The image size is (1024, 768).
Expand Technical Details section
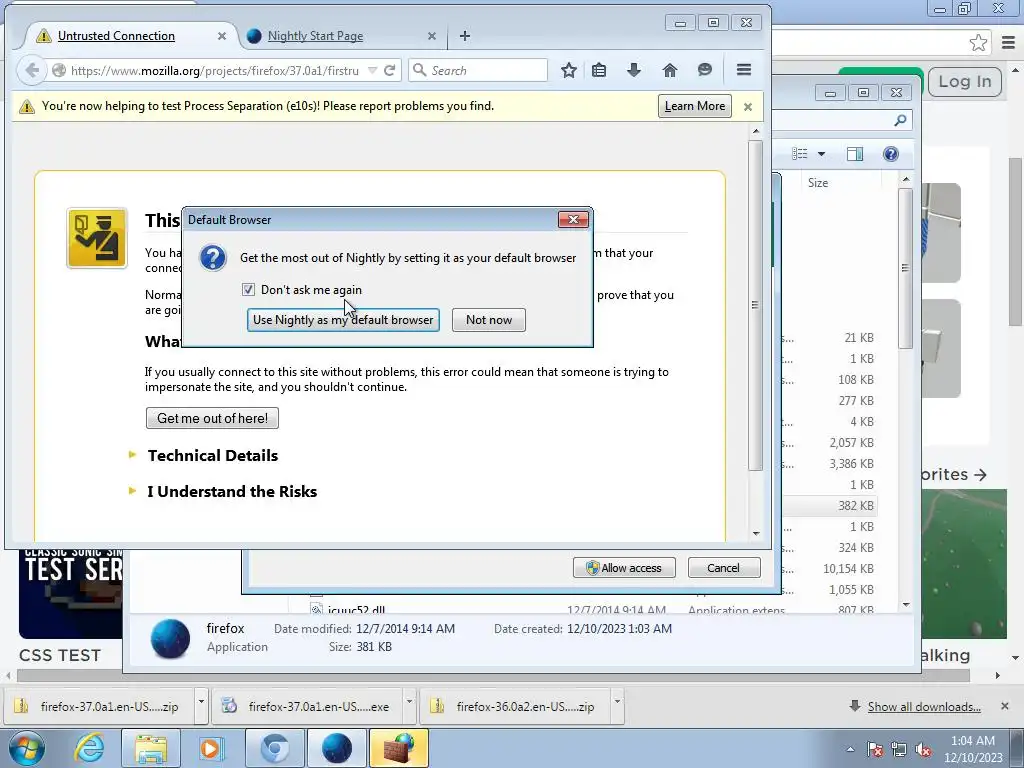click(x=212, y=455)
